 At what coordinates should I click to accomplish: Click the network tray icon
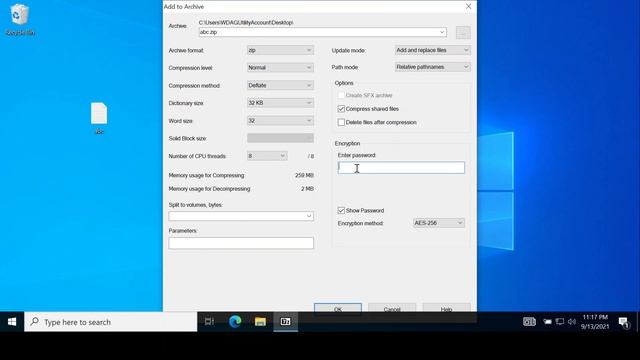pyautogui.click(x=560, y=322)
